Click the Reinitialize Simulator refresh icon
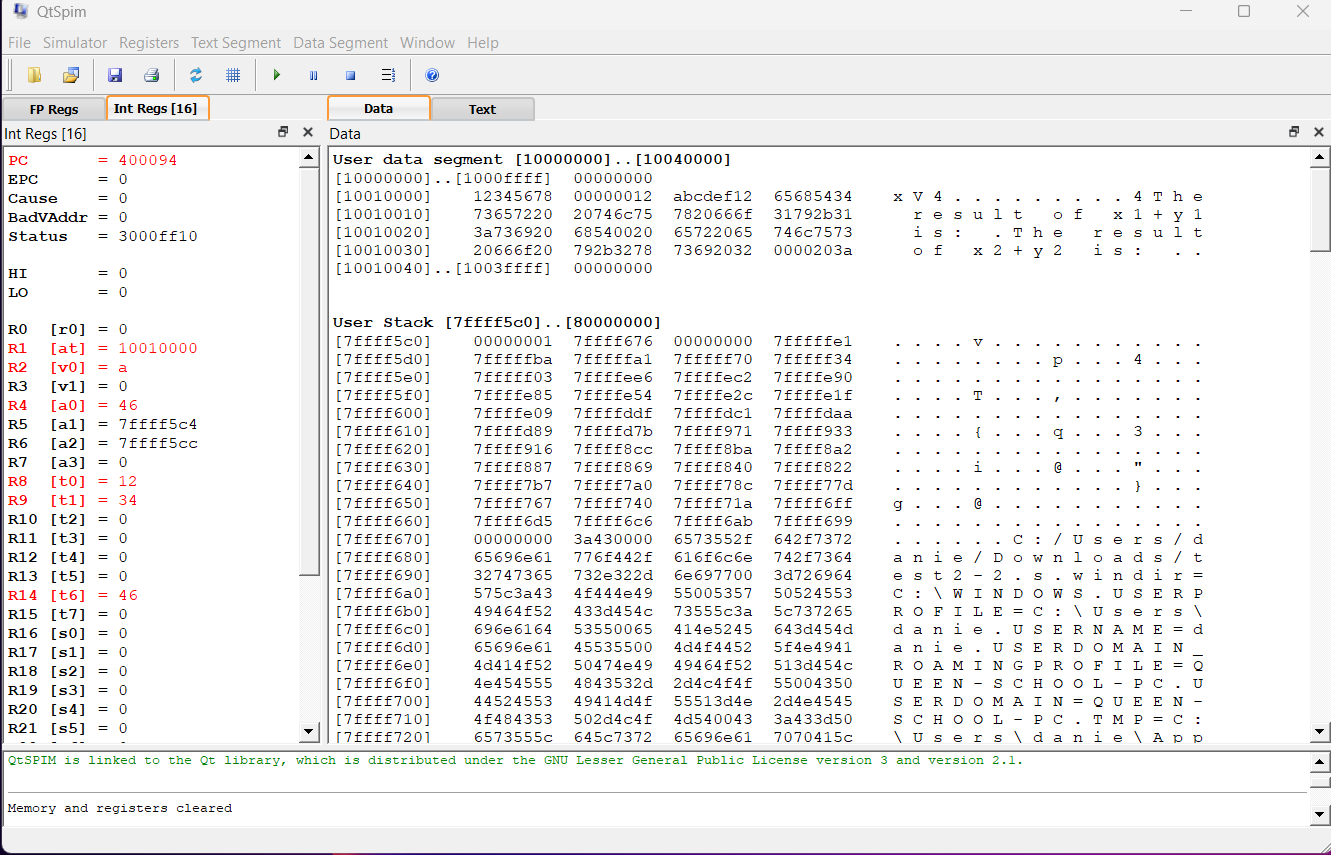The image size is (1331, 855). [x=196, y=75]
